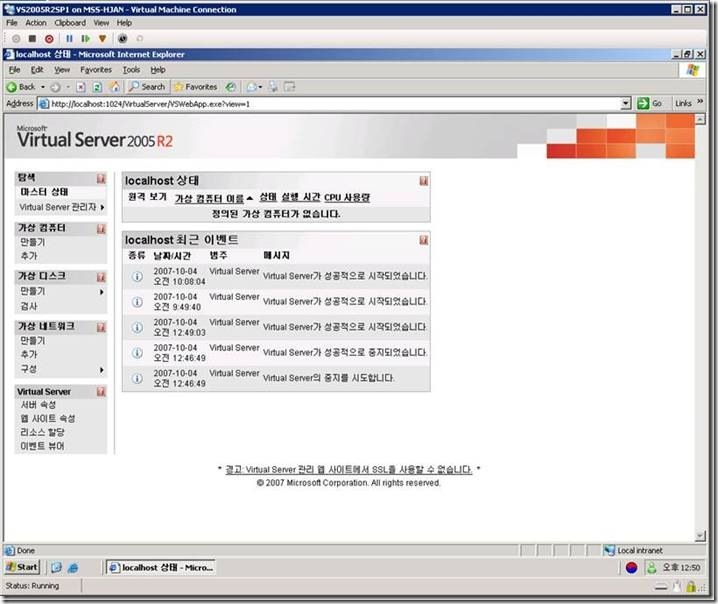Open the Clipboard menu in VM Connection
This screenshot has width=718, height=604.
click(x=70, y=23)
